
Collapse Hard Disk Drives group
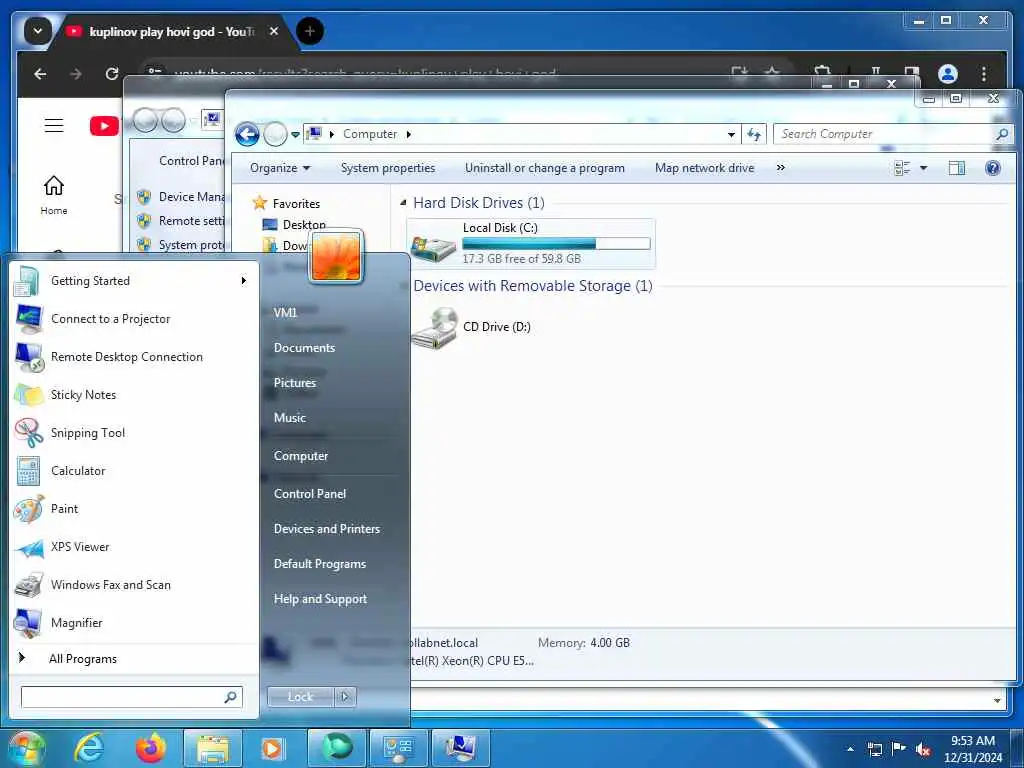[x=403, y=202]
